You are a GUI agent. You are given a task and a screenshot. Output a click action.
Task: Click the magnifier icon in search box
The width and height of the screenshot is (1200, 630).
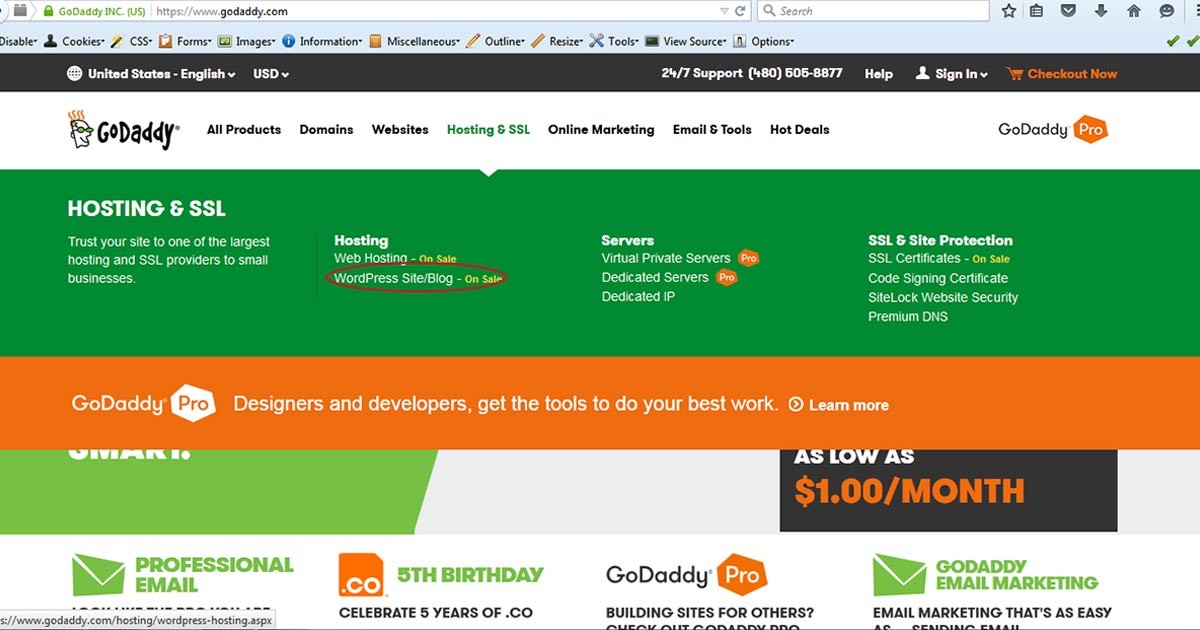[x=769, y=11]
